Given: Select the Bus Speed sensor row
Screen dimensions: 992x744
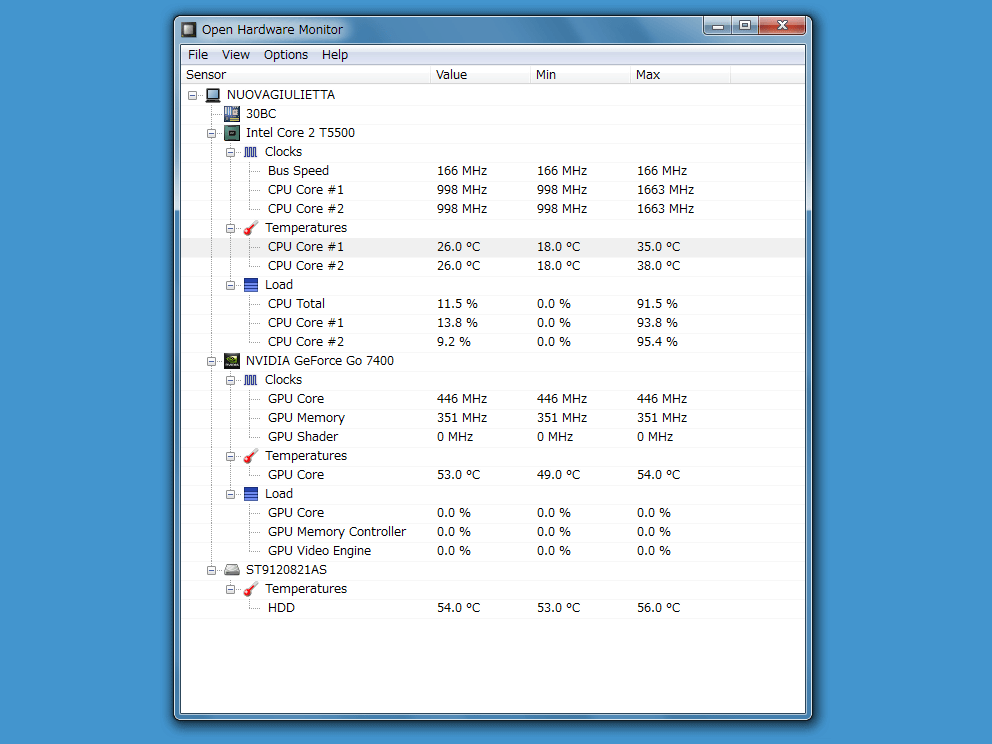Looking at the screenshot, I should pyautogui.click(x=493, y=171).
